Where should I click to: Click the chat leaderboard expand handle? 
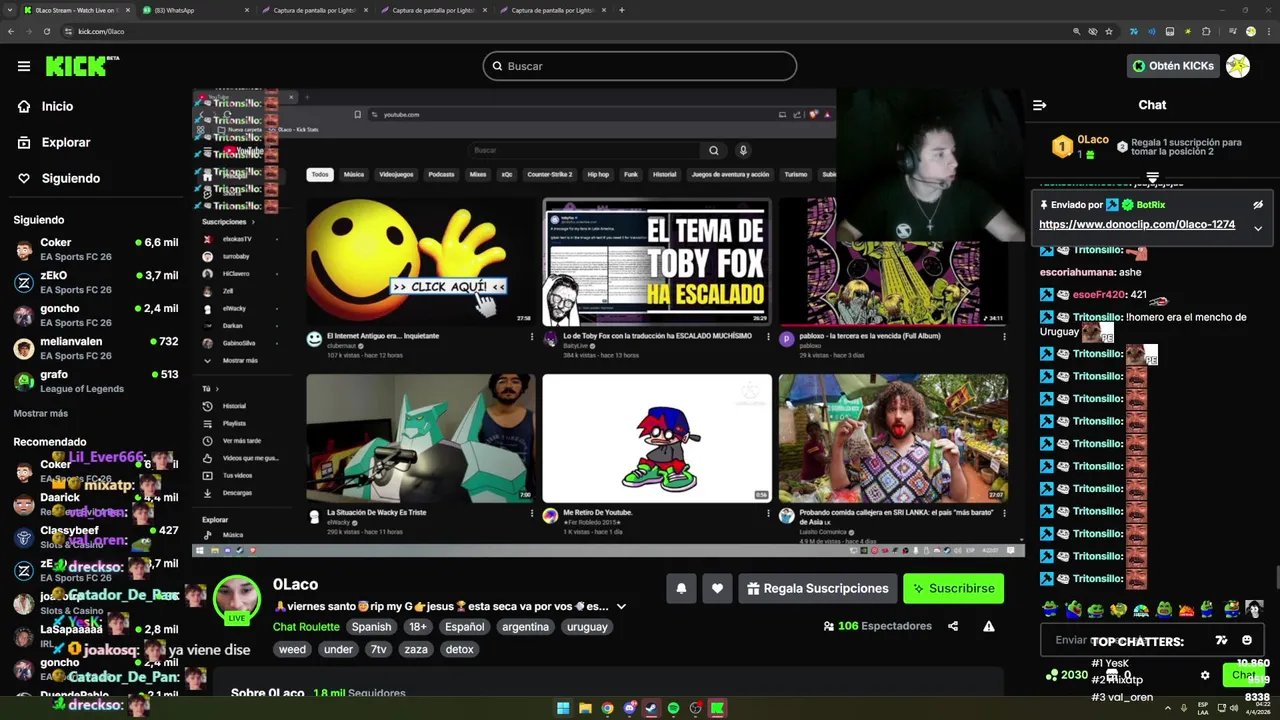(x=1152, y=178)
